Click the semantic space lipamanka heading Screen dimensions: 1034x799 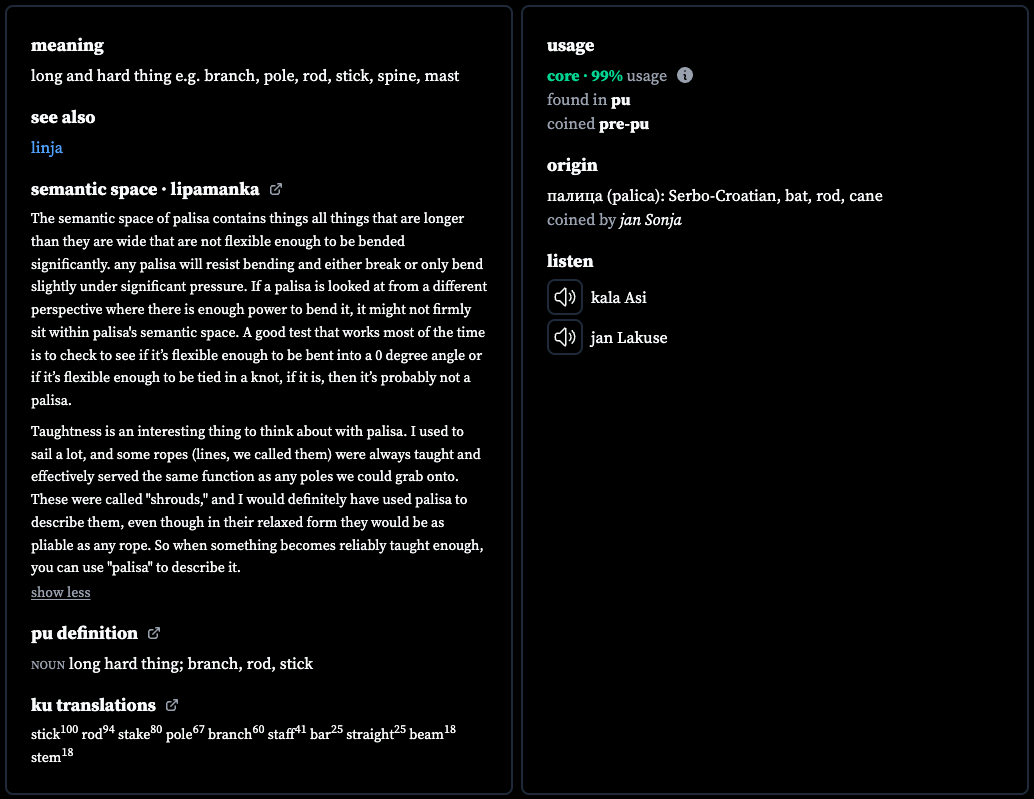(145, 189)
